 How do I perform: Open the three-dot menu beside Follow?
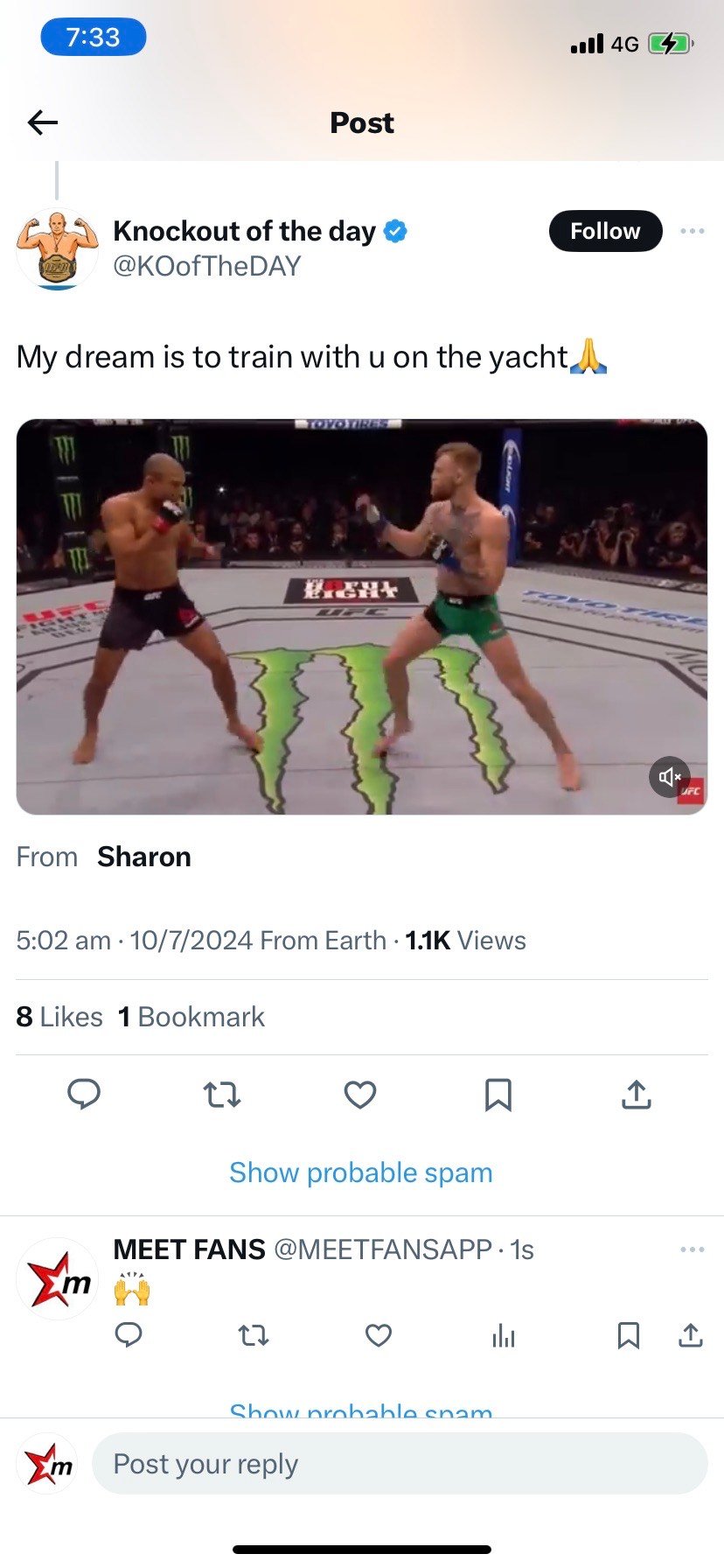(x=692, y=231)
